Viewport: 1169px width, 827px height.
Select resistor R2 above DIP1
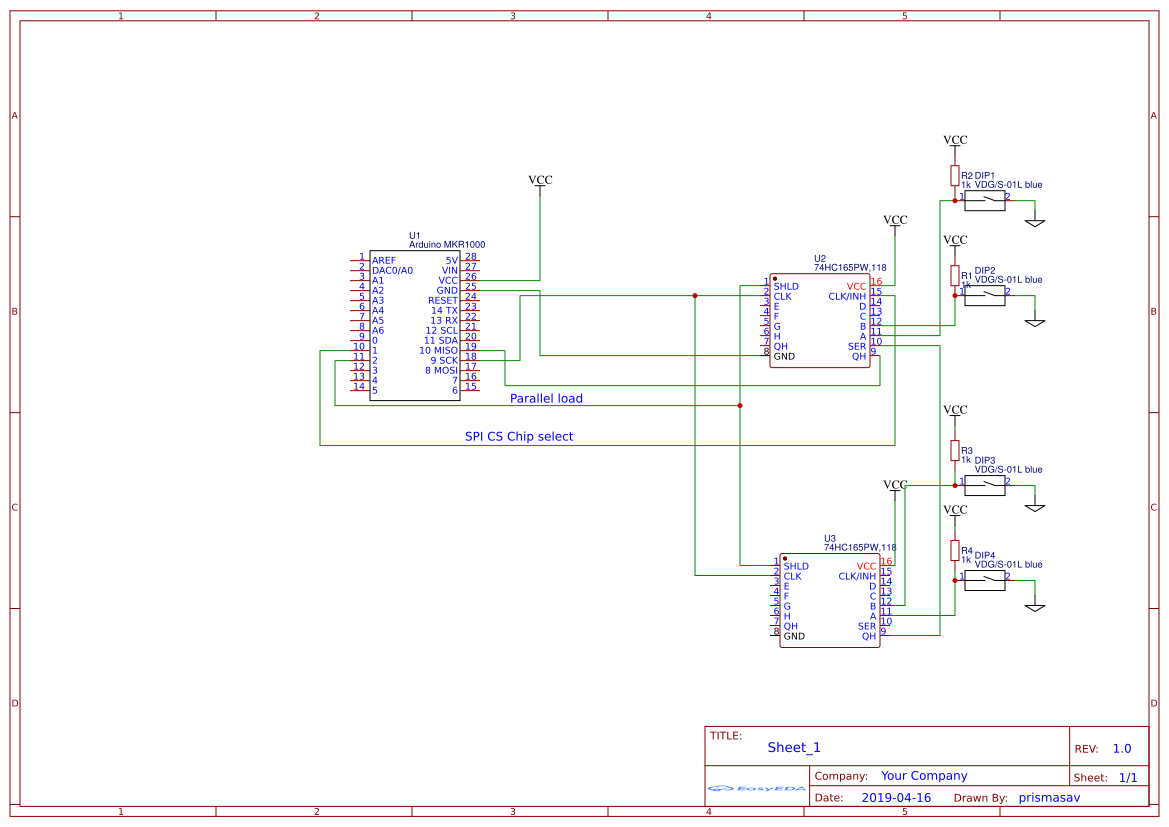coord(955,174)
